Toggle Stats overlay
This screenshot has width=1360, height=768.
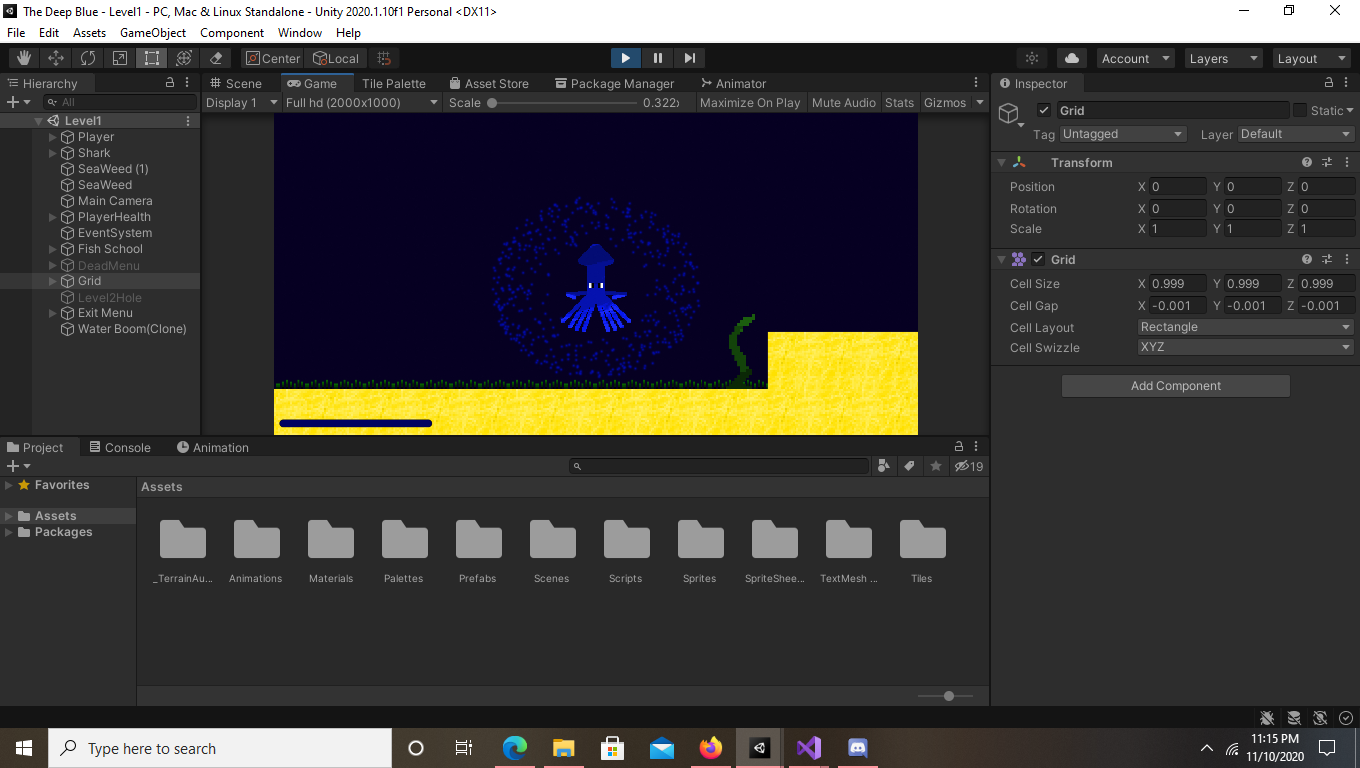(x=899, y=102)
